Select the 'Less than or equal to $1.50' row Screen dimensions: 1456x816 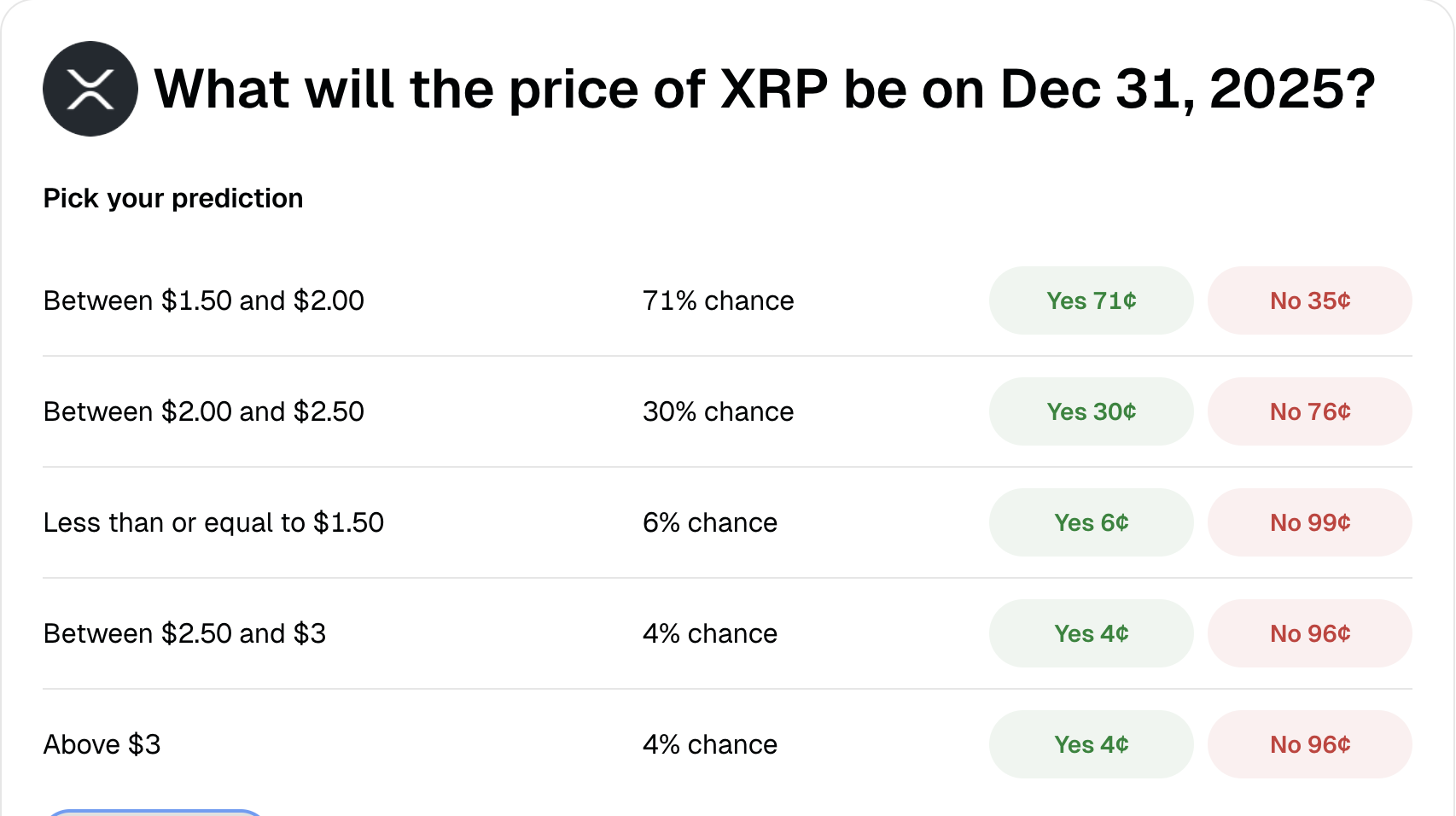pyautogui.click(x=213, y=522)
